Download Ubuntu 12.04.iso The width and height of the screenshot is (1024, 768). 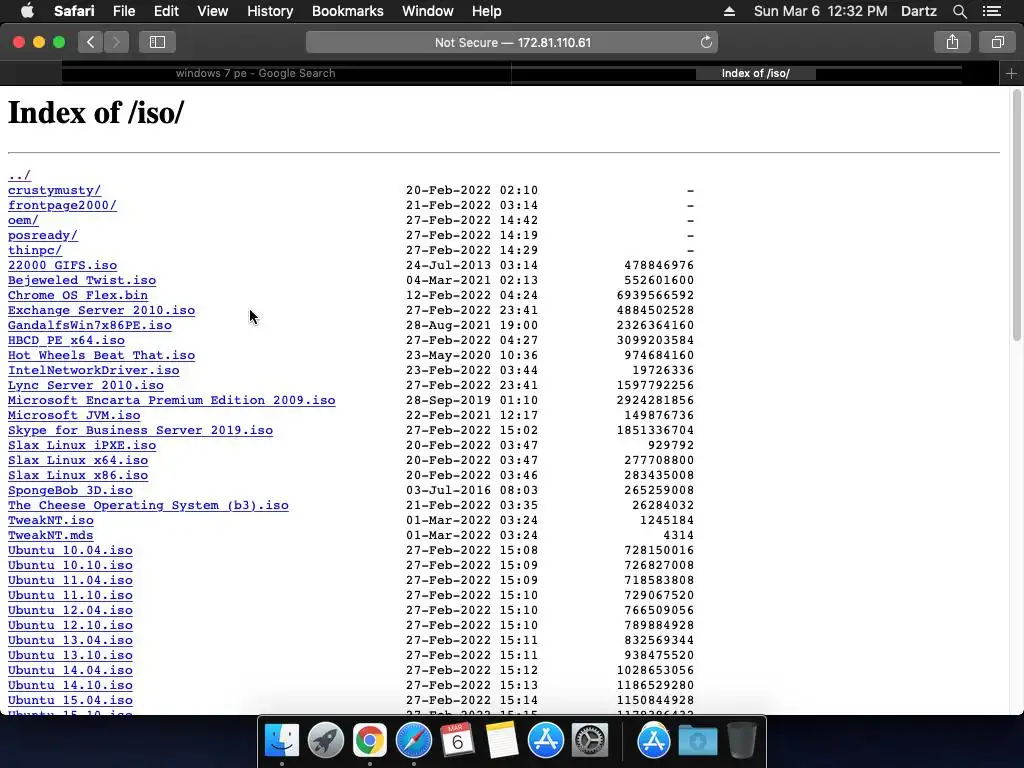tap(70, 611)
